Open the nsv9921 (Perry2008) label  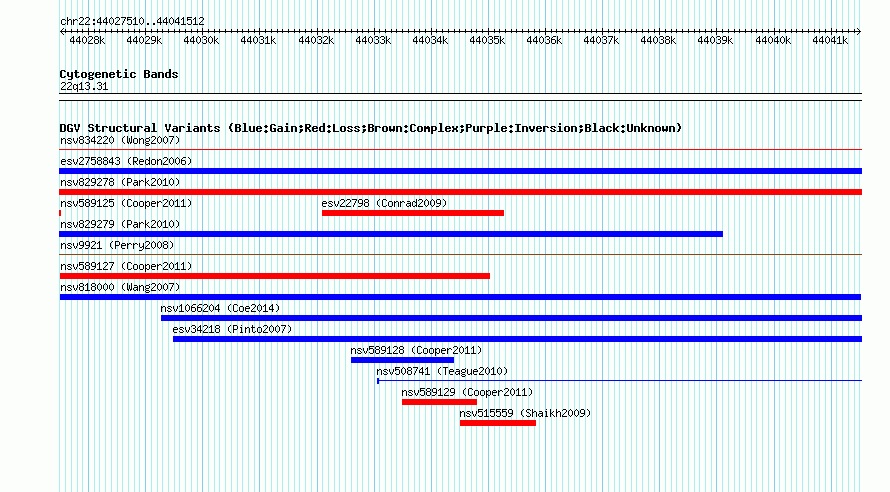(x=117, y=245)
